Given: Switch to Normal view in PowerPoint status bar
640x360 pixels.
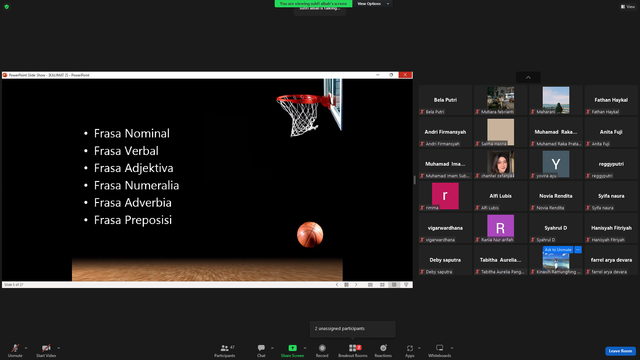Looking at the screenshot, I should pyautogui.click(x=370, y=285).
